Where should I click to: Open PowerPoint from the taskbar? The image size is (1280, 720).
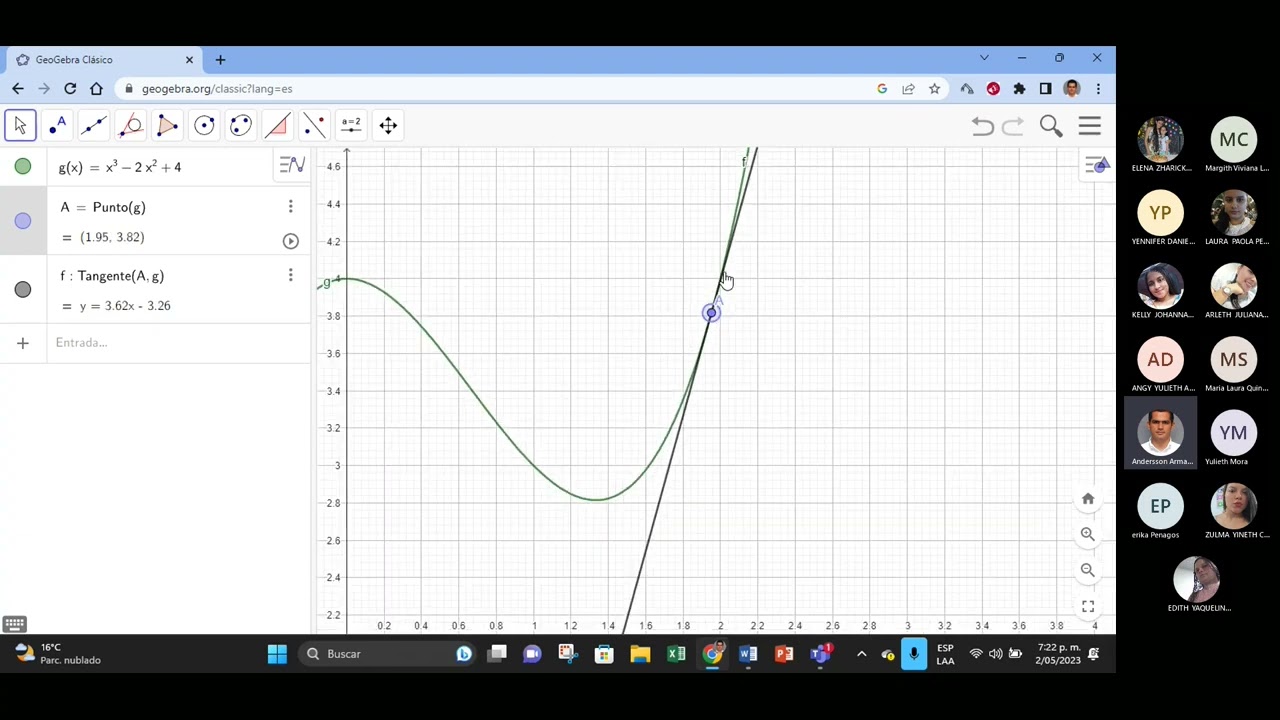(784, 654)
